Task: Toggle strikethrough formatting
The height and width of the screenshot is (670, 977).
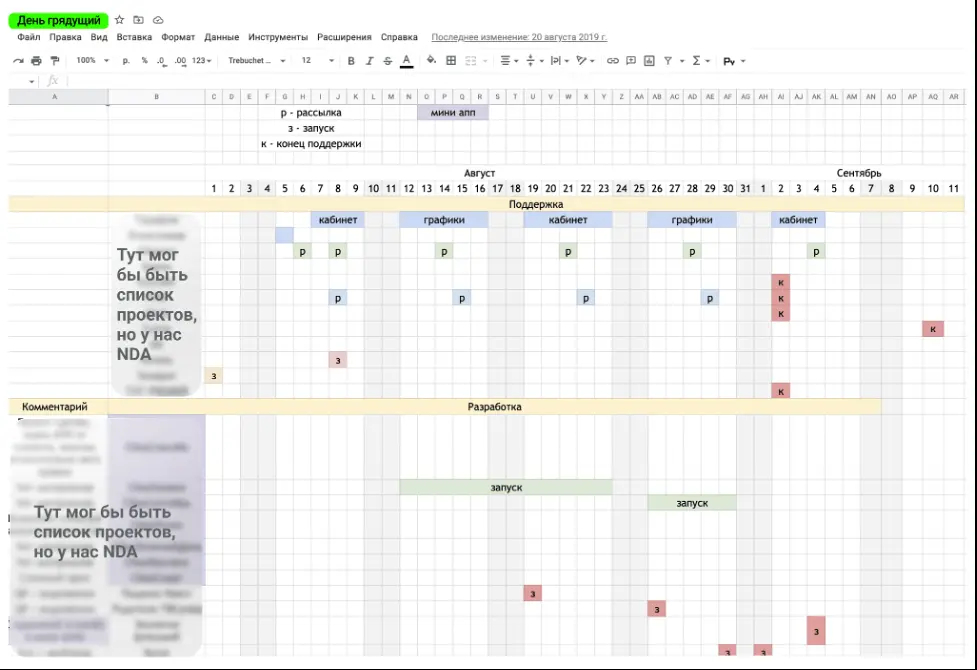Action: pyautogui.click(x=388, y=60)
